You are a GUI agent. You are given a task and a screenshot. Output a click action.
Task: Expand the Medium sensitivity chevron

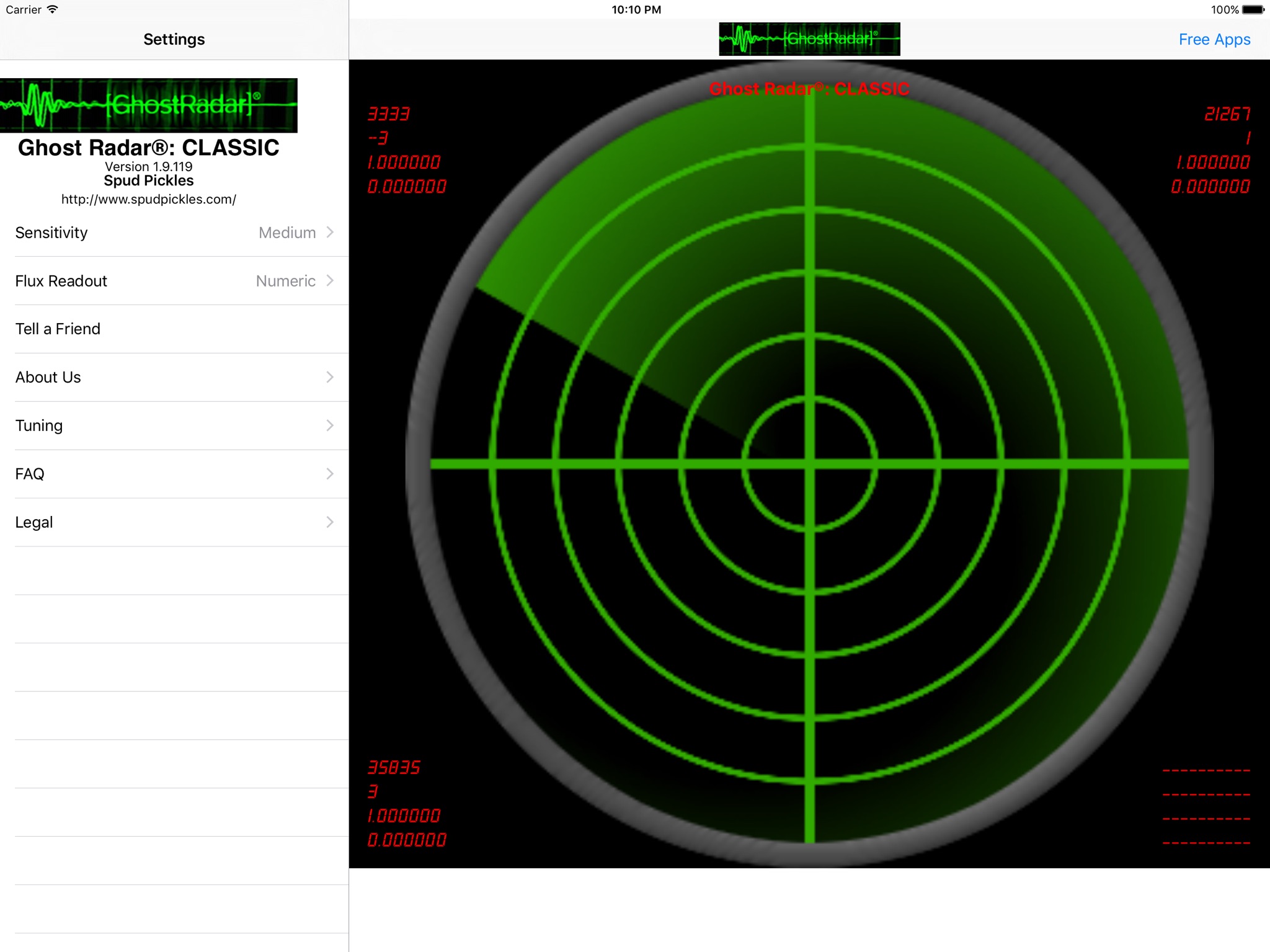[330, 232]
